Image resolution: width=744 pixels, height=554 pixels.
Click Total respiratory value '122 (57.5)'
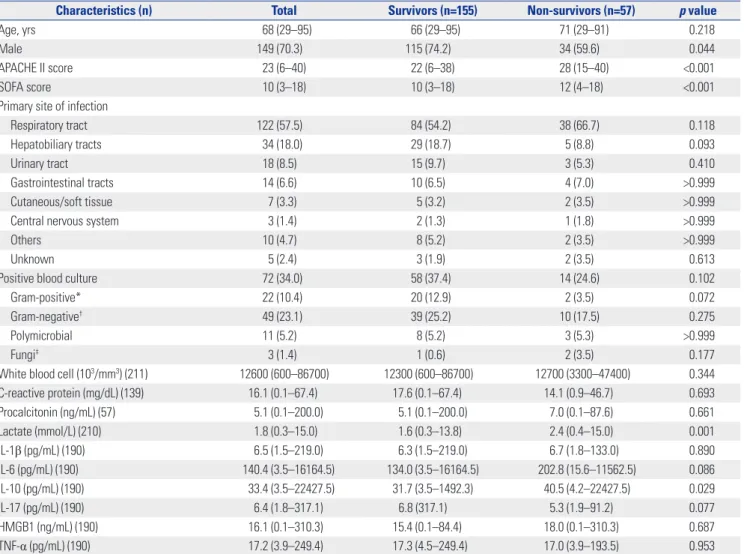click(x=279, y=126)
